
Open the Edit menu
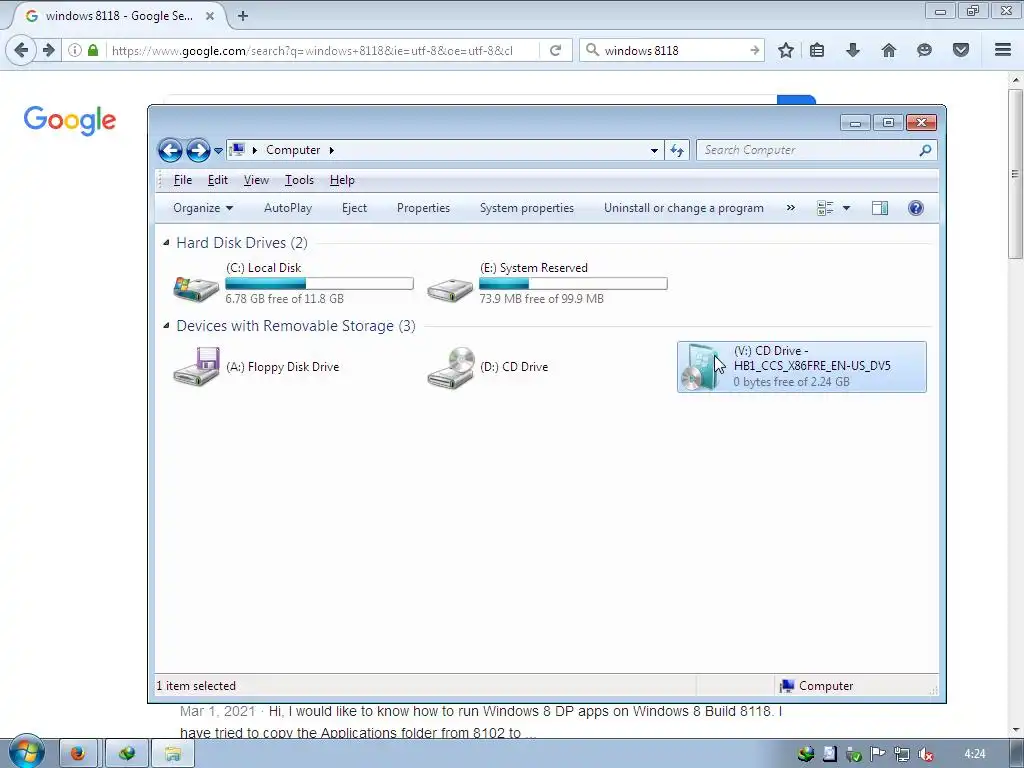pyautogui.click(x=217, y=180)
